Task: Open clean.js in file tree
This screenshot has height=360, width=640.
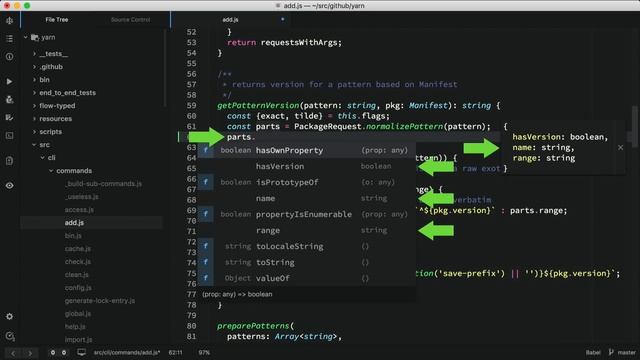Action: pyautogui.click(x=76, y=275)
